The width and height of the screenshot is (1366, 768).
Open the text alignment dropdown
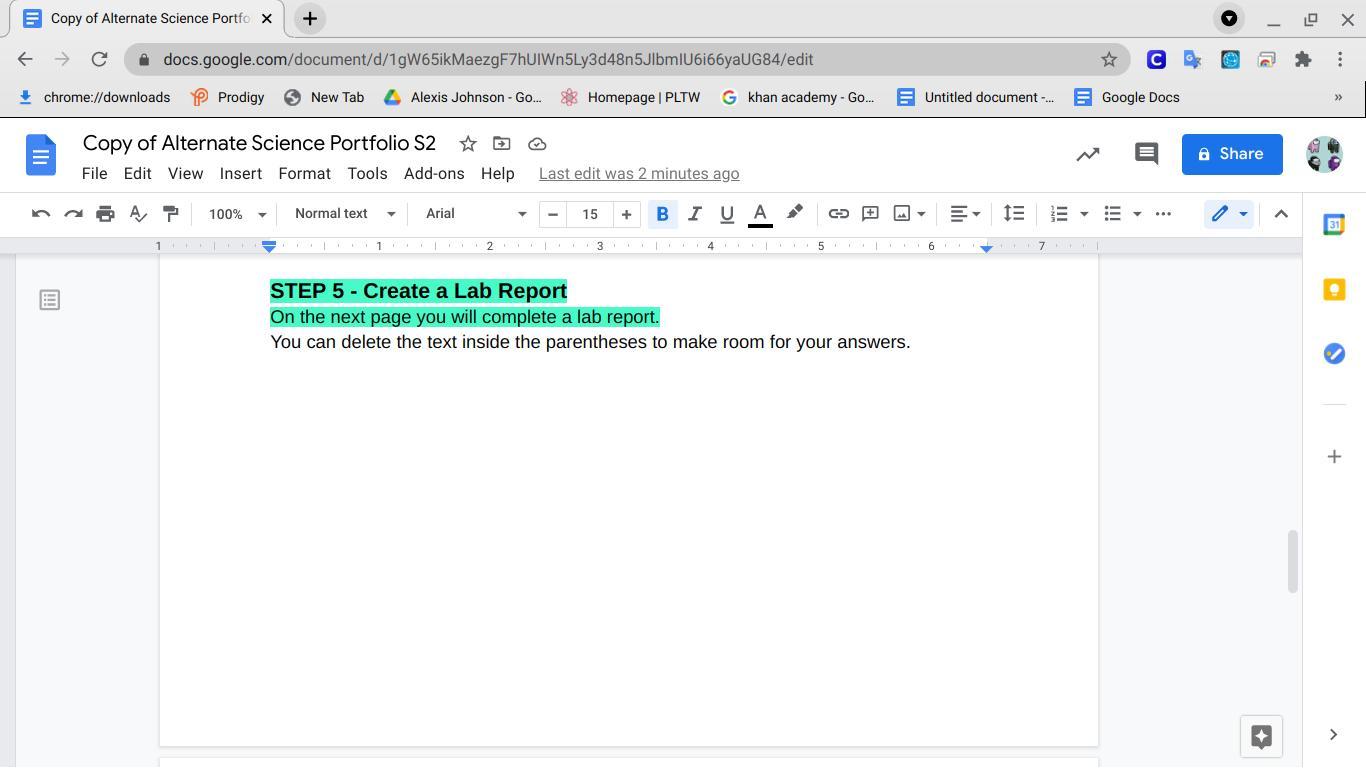[x=965, y=213]
